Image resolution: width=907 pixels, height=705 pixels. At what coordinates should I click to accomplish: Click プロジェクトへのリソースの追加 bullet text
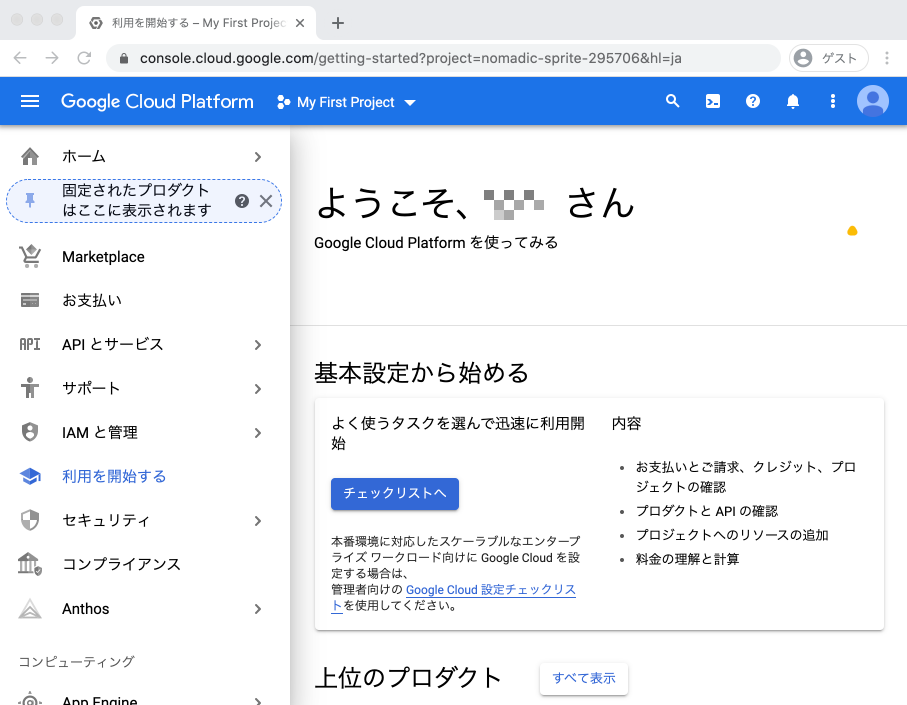tap(732, 535)
